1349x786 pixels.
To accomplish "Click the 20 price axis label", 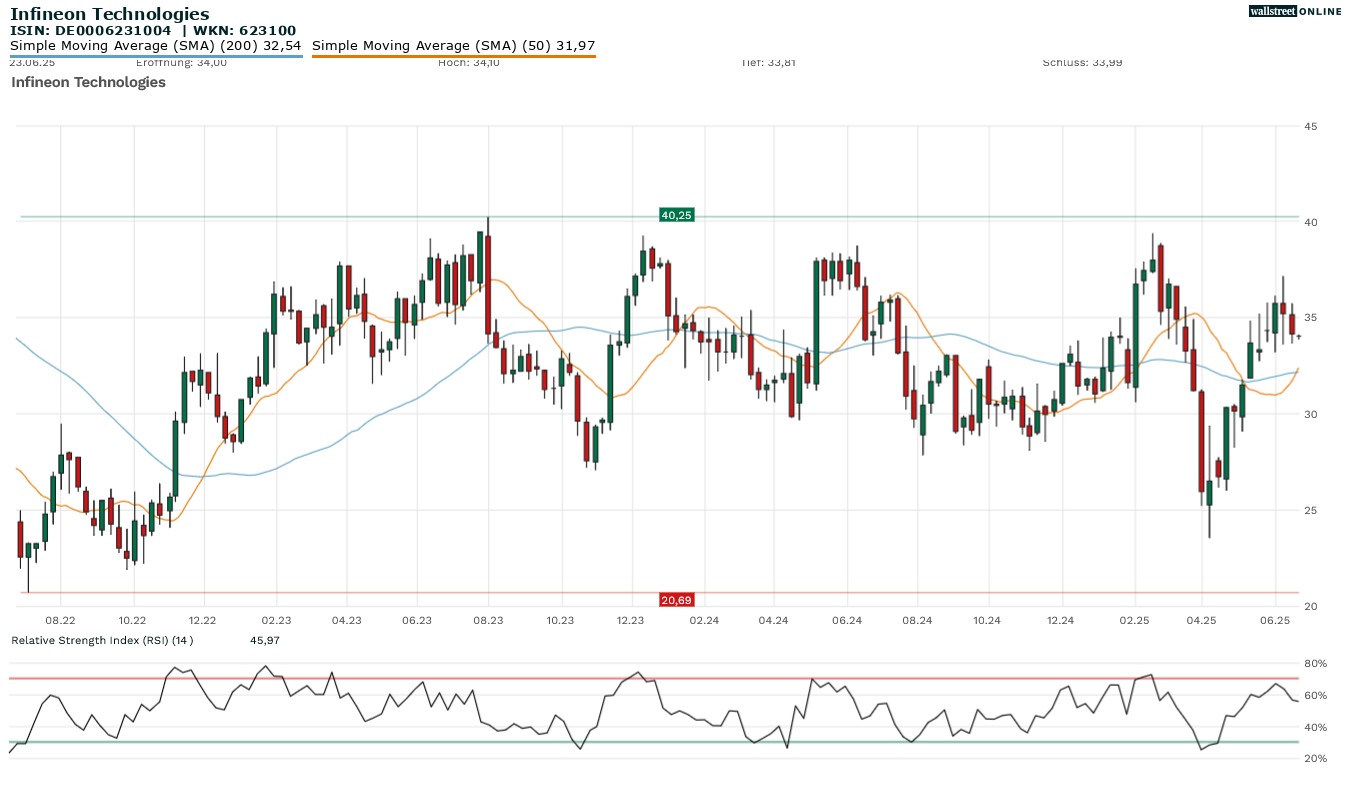I will point(1310,607).
